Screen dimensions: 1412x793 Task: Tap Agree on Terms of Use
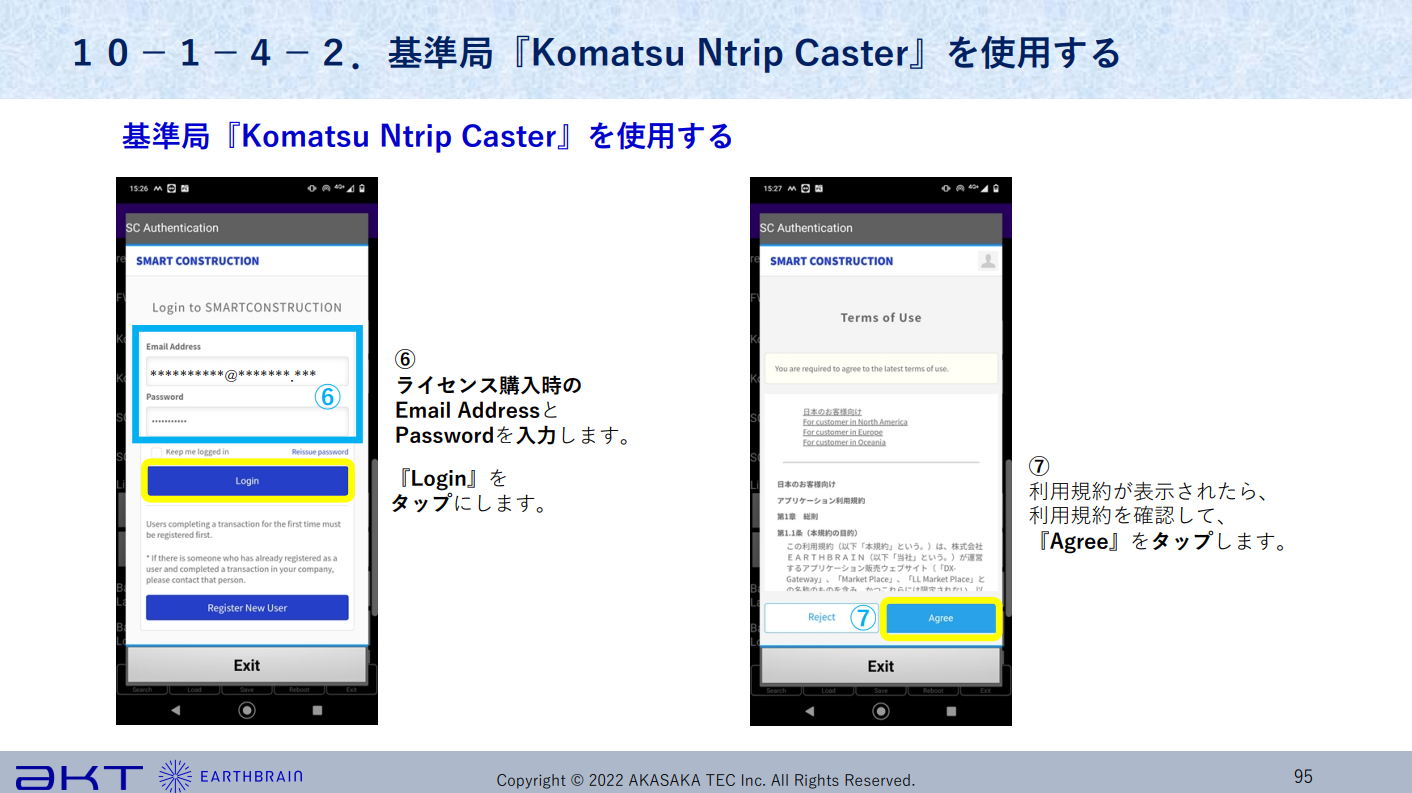click(941, 618)
